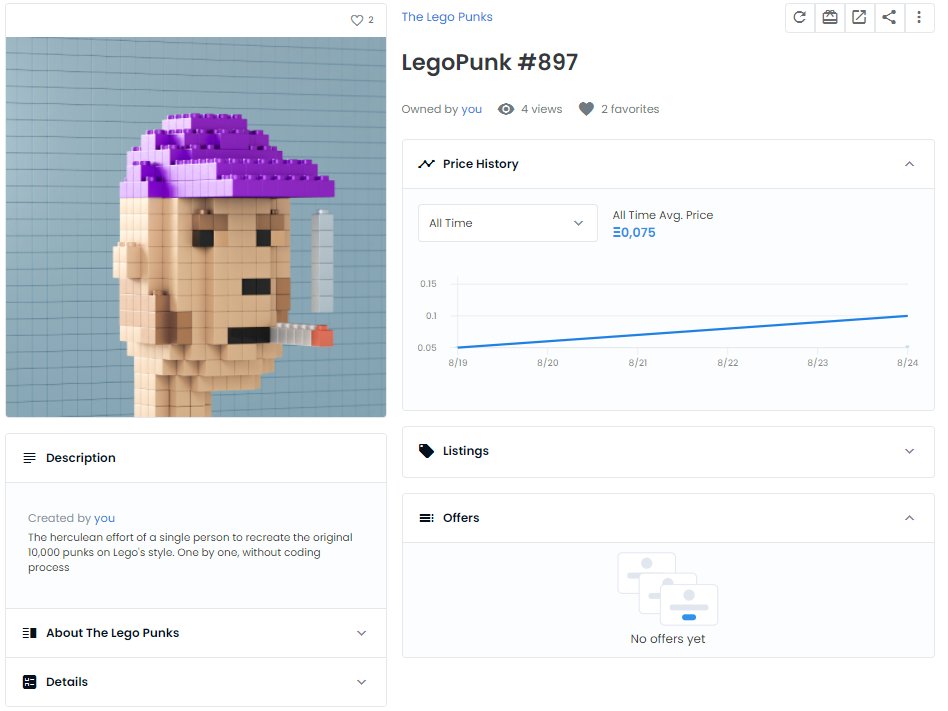Click the eye icon next to 4 views
948x711 pixels.
click(x=505, y=109)
